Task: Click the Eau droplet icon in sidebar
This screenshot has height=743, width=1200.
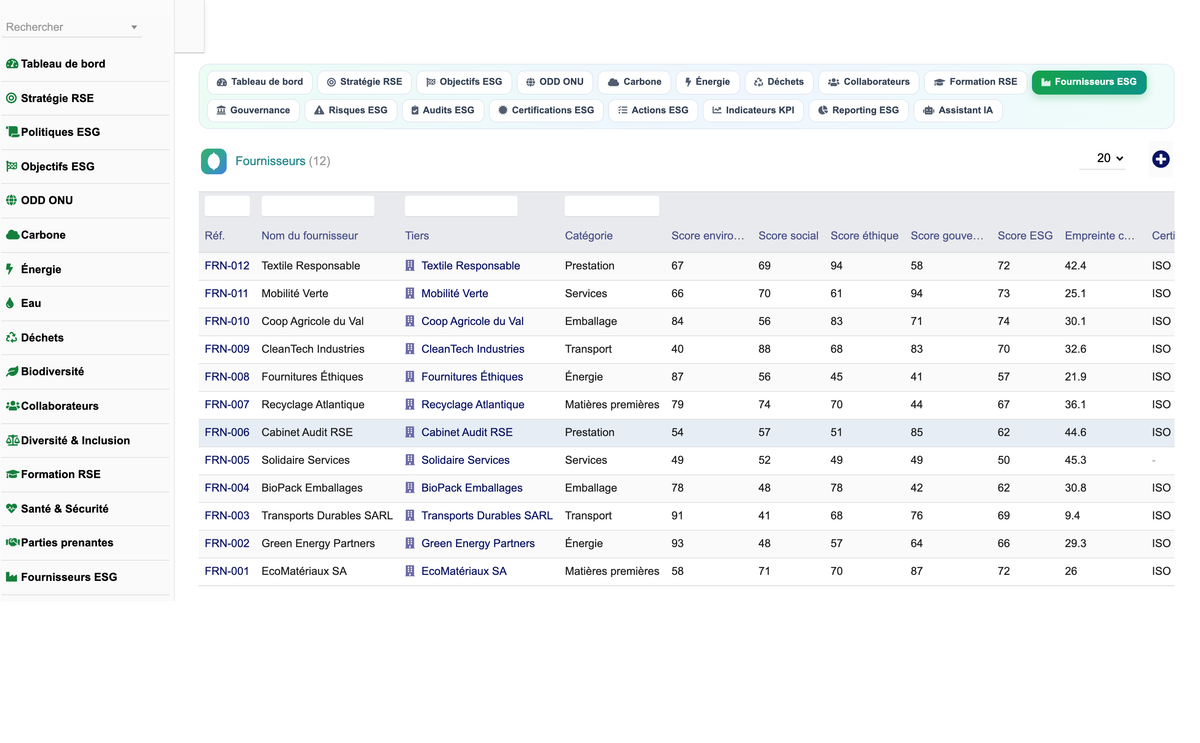Action: 11,303
